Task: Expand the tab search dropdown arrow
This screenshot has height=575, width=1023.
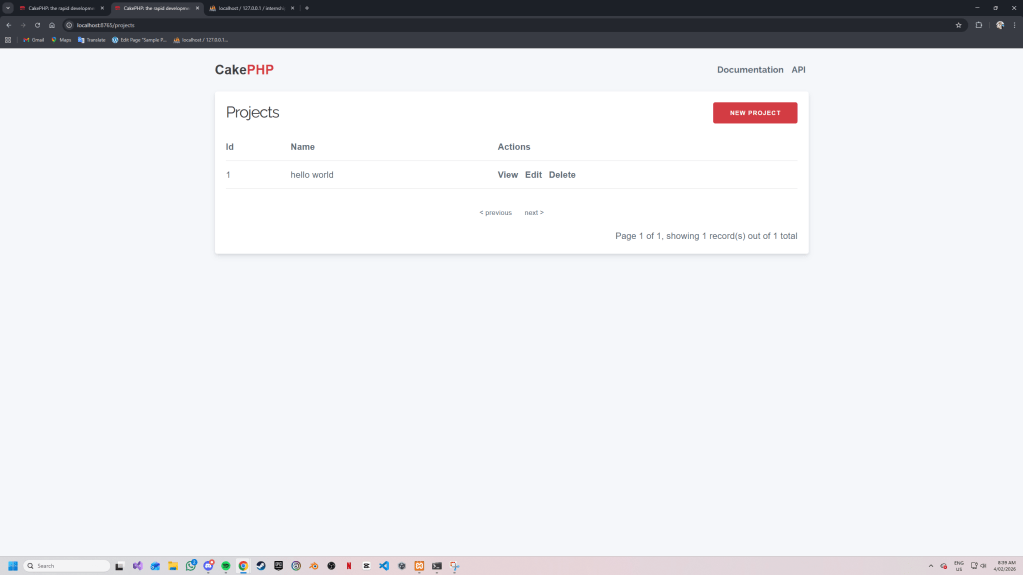Action: click(x=8, y=8)
